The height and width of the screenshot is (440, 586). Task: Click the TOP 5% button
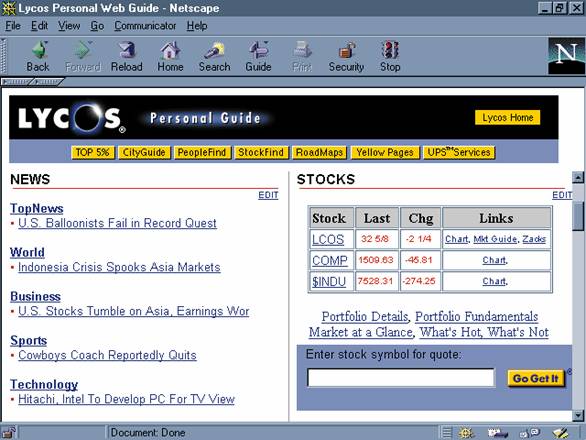click(93, 153)
